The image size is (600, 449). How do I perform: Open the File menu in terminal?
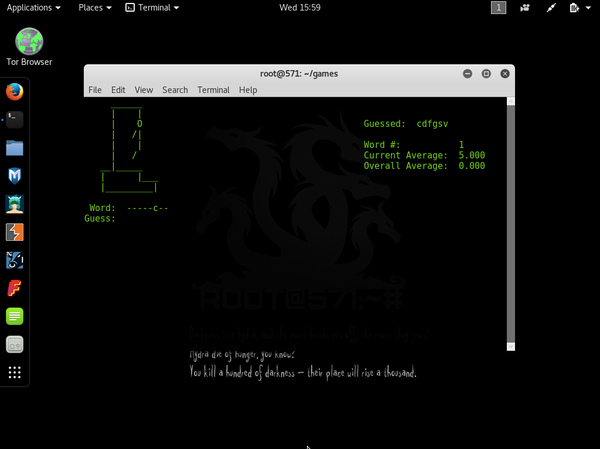click(x=95, y=90)
